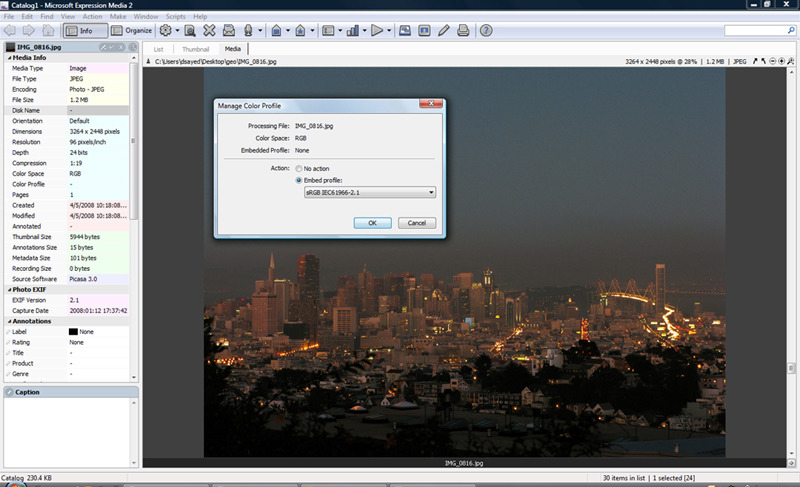
Task: Click the house-with-star catalog icon
Action: coord(301,31)
